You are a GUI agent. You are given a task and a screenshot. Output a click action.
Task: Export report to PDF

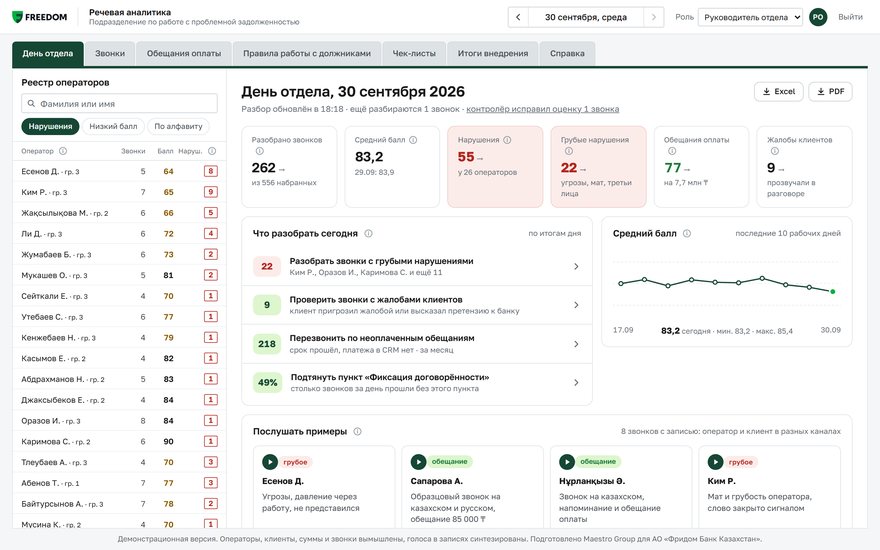pyautogui.click(x=830, y=91)
